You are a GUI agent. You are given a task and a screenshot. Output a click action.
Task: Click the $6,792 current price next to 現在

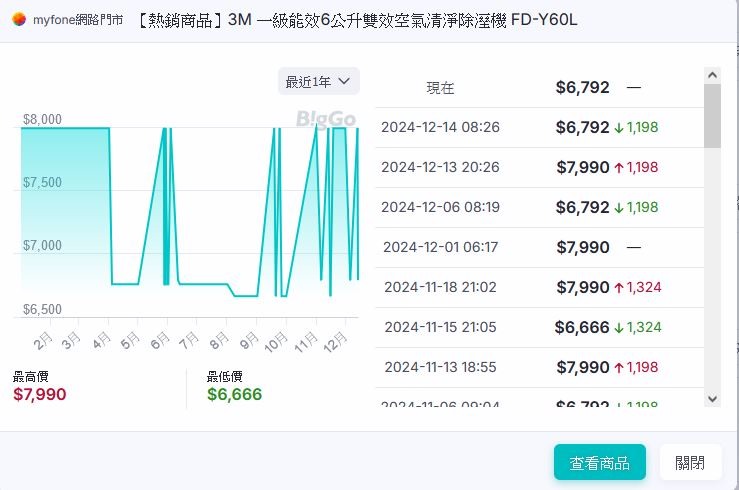coord(583,87)
